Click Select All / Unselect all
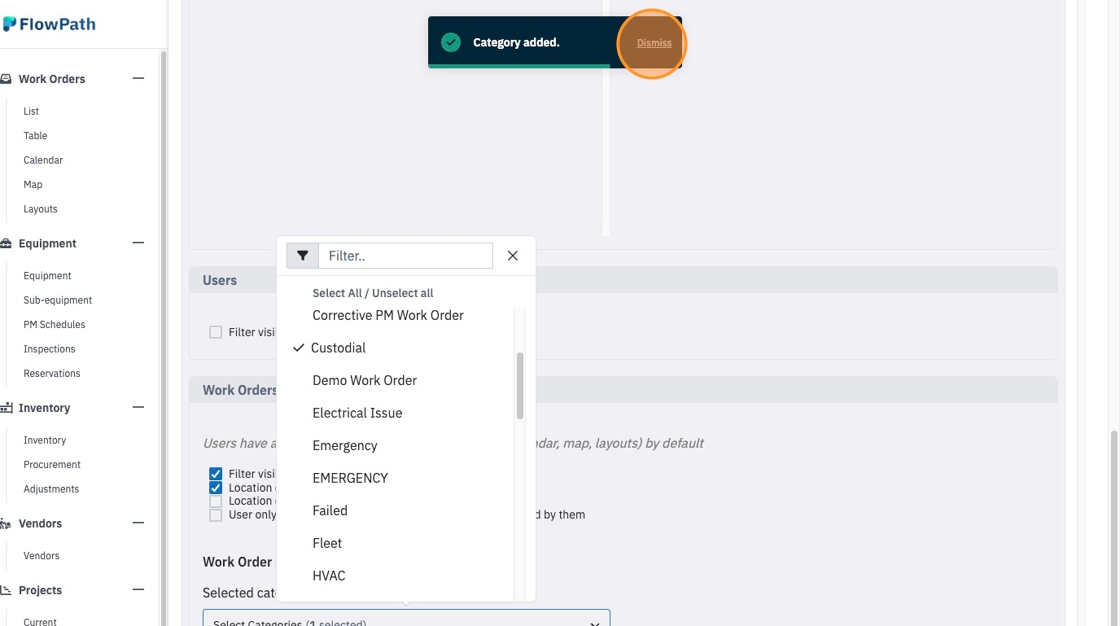 (x=373, y=293)
